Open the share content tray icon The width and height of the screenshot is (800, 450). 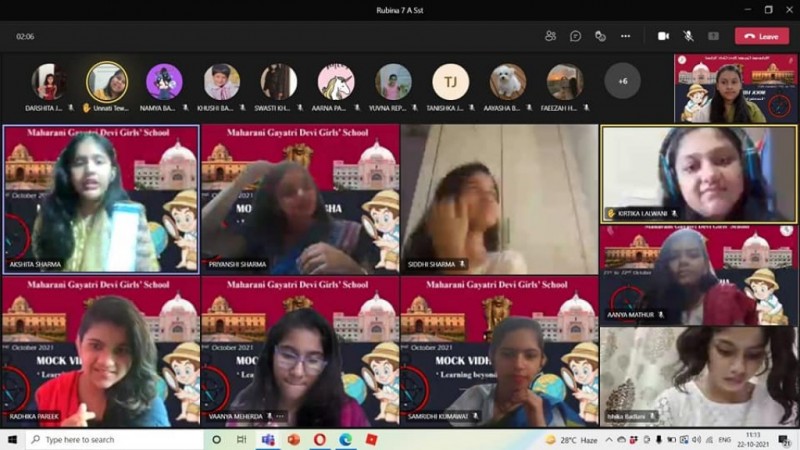[x=713, y=36]
